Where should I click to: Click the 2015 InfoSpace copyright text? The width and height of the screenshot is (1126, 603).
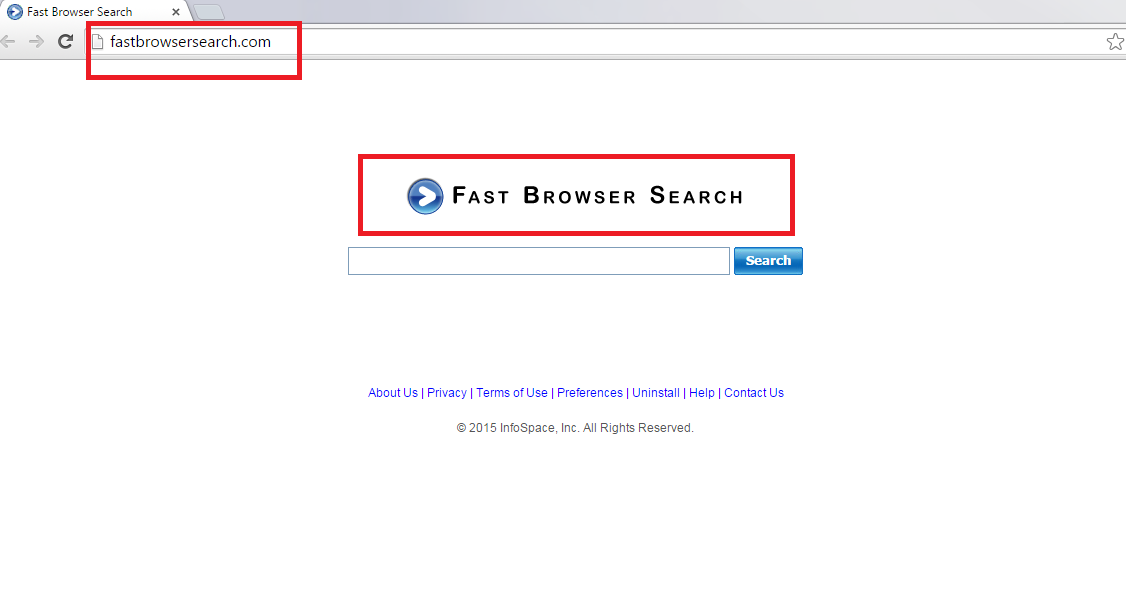click(575, 428)
